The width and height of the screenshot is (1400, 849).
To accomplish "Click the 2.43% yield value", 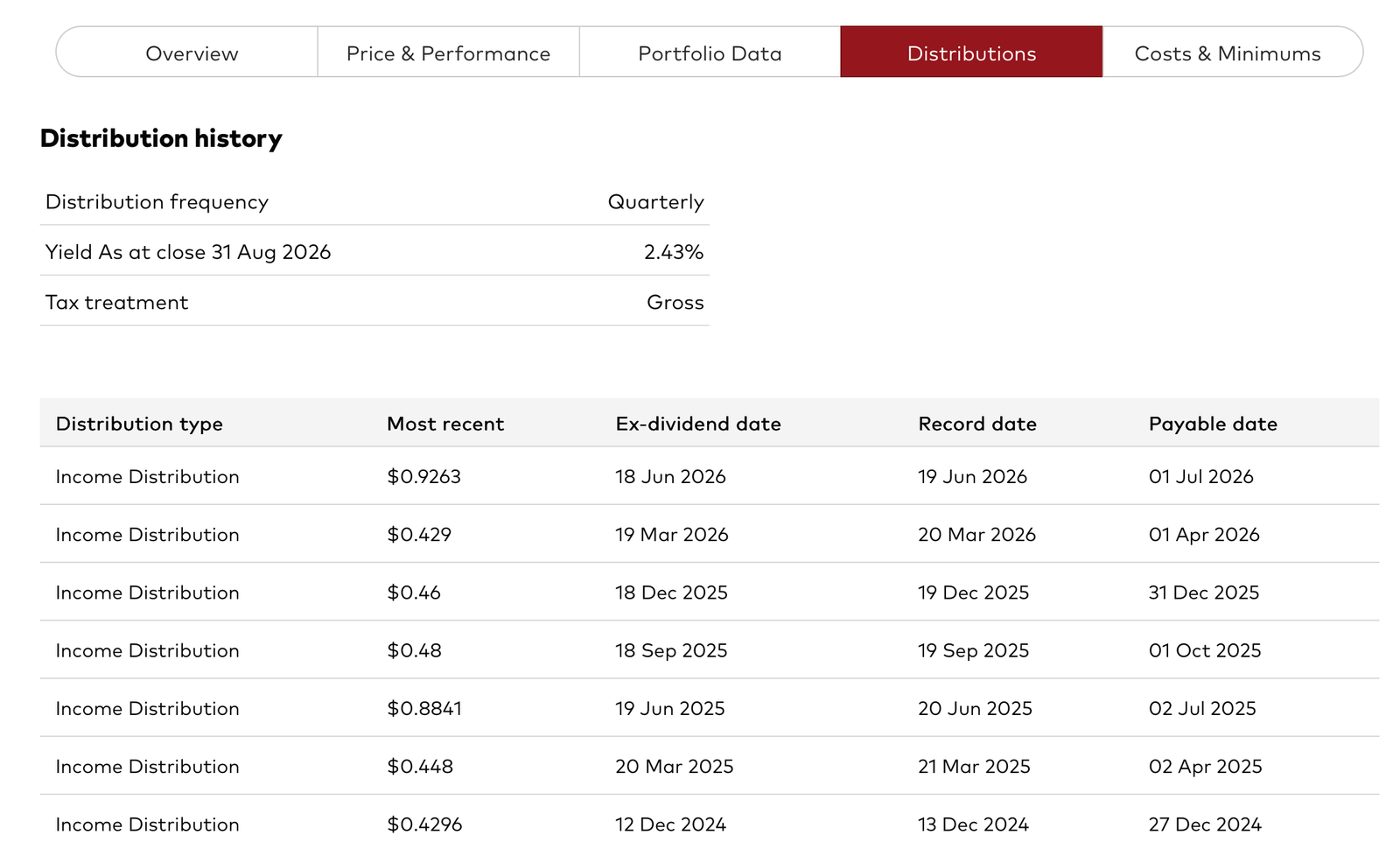I will [674, 252].
